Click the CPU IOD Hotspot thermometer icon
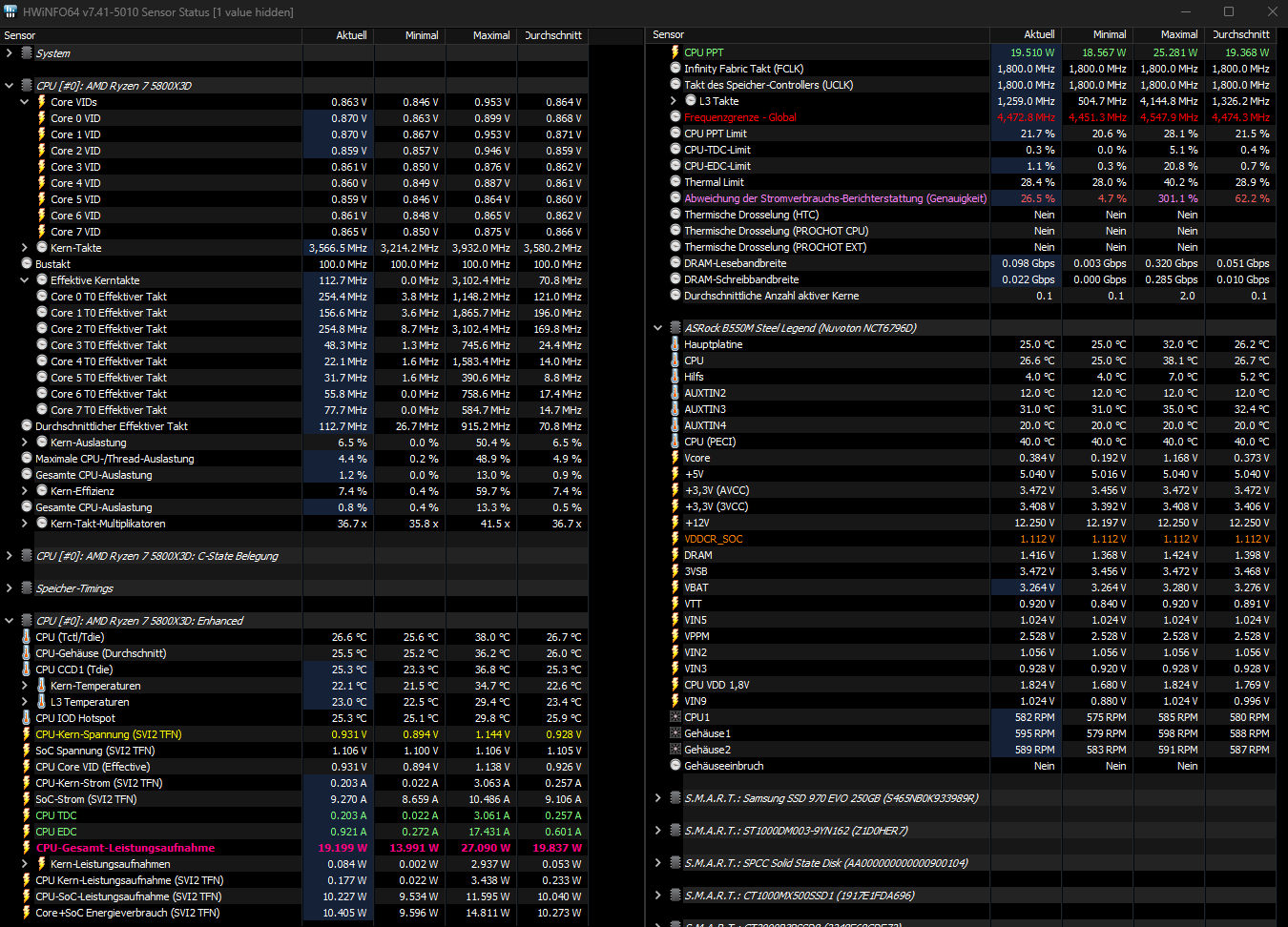Viewport: 1288px width, 927px height. (x=27, y=718)
